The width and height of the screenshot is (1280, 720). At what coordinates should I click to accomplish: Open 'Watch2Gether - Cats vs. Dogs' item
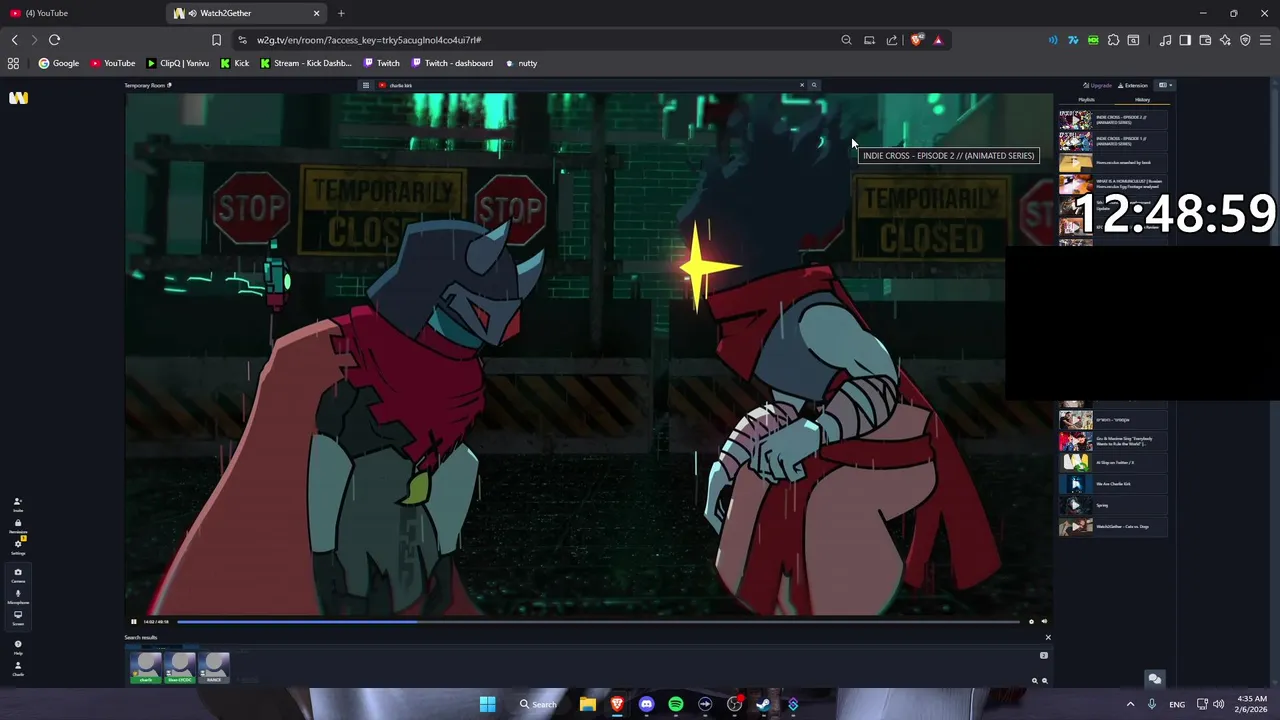[1113, 526]
